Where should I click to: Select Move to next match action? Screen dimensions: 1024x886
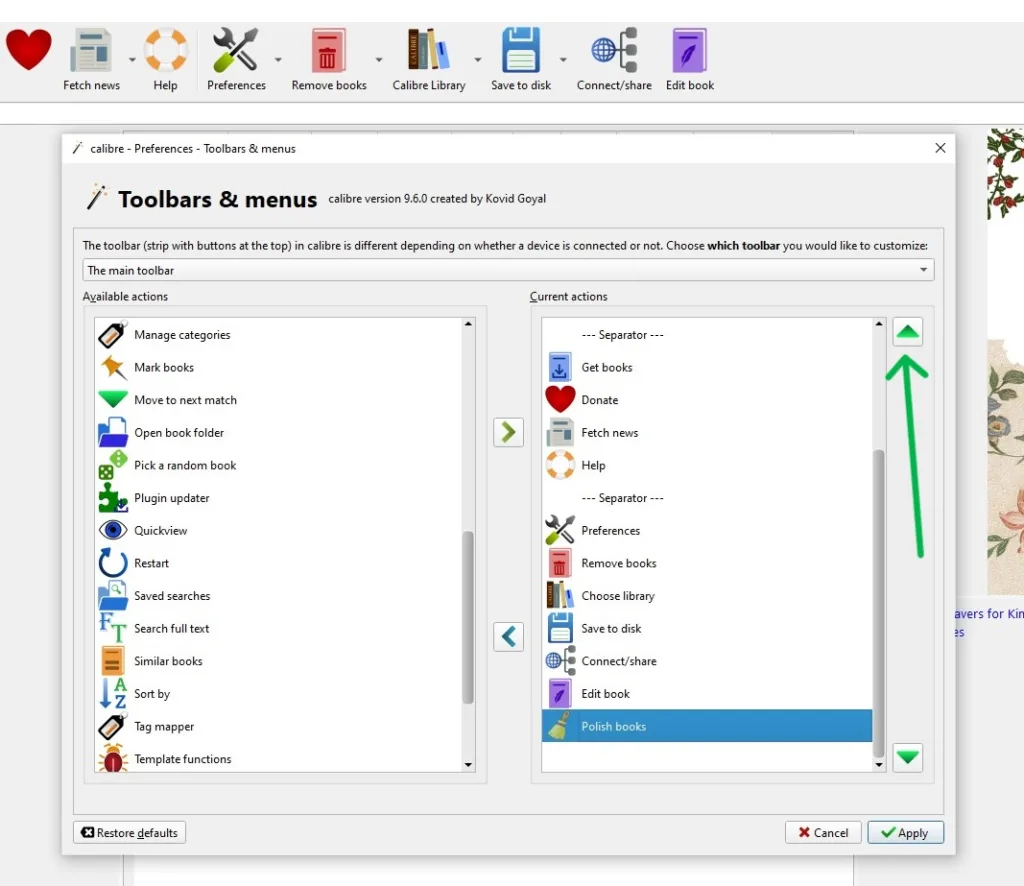(x=279, y=400)
